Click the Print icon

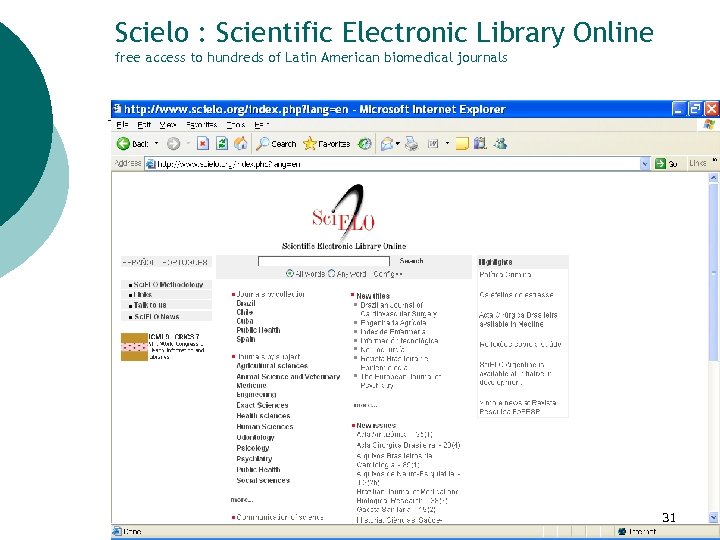coord(412,144)
